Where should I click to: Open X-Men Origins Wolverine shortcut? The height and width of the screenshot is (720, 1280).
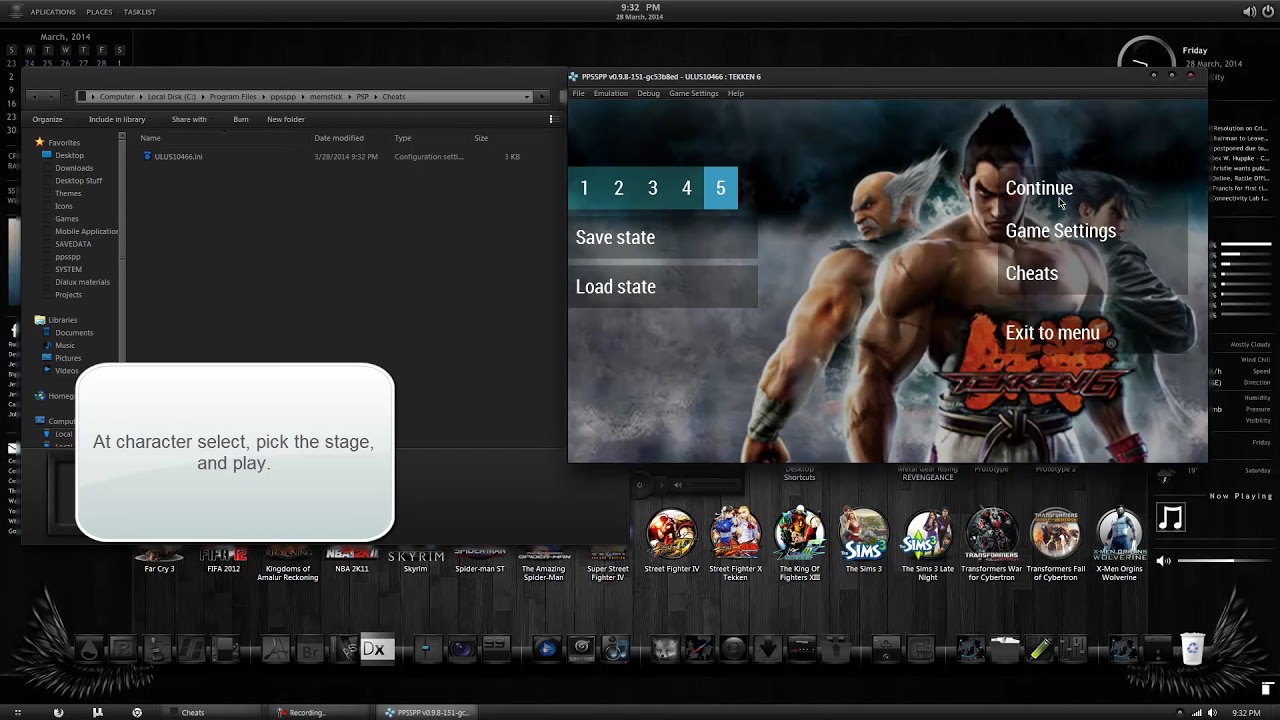coord(1119,534)
